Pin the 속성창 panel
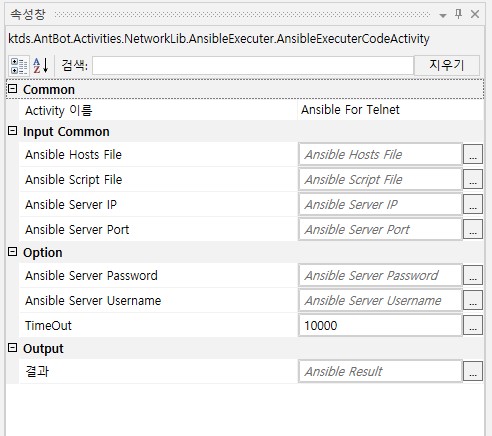Image resolution: width=492 pixels, height=436 pixels. coord(459,14)
